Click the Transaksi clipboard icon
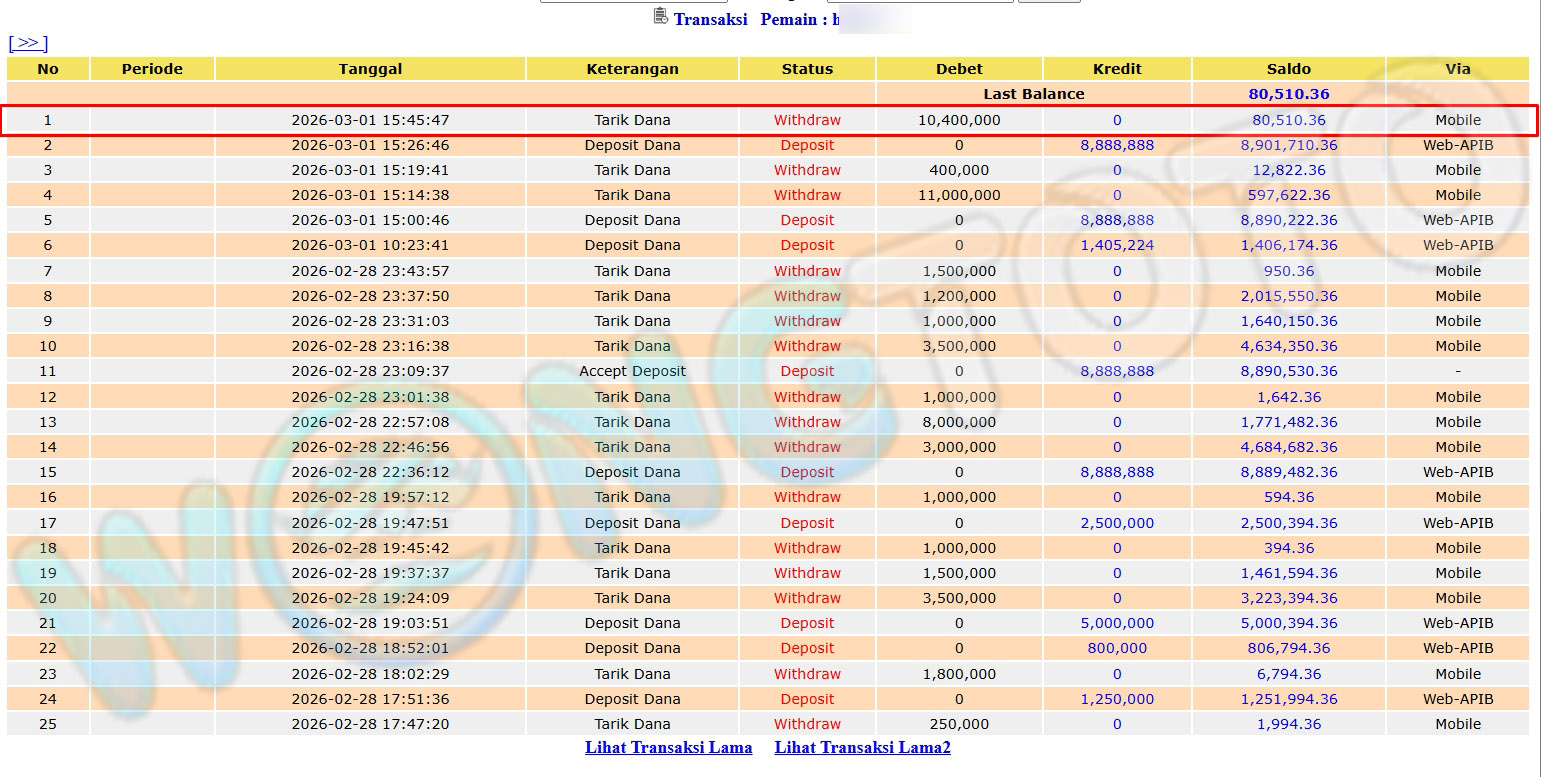 click(660, 16)
